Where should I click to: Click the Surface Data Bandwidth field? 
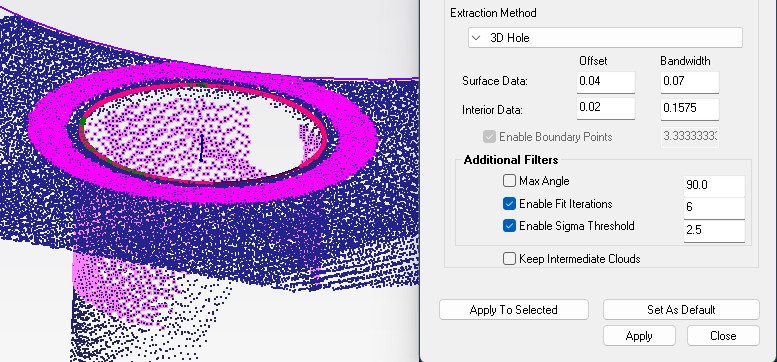pyautogui.click(x=689, y=82)
